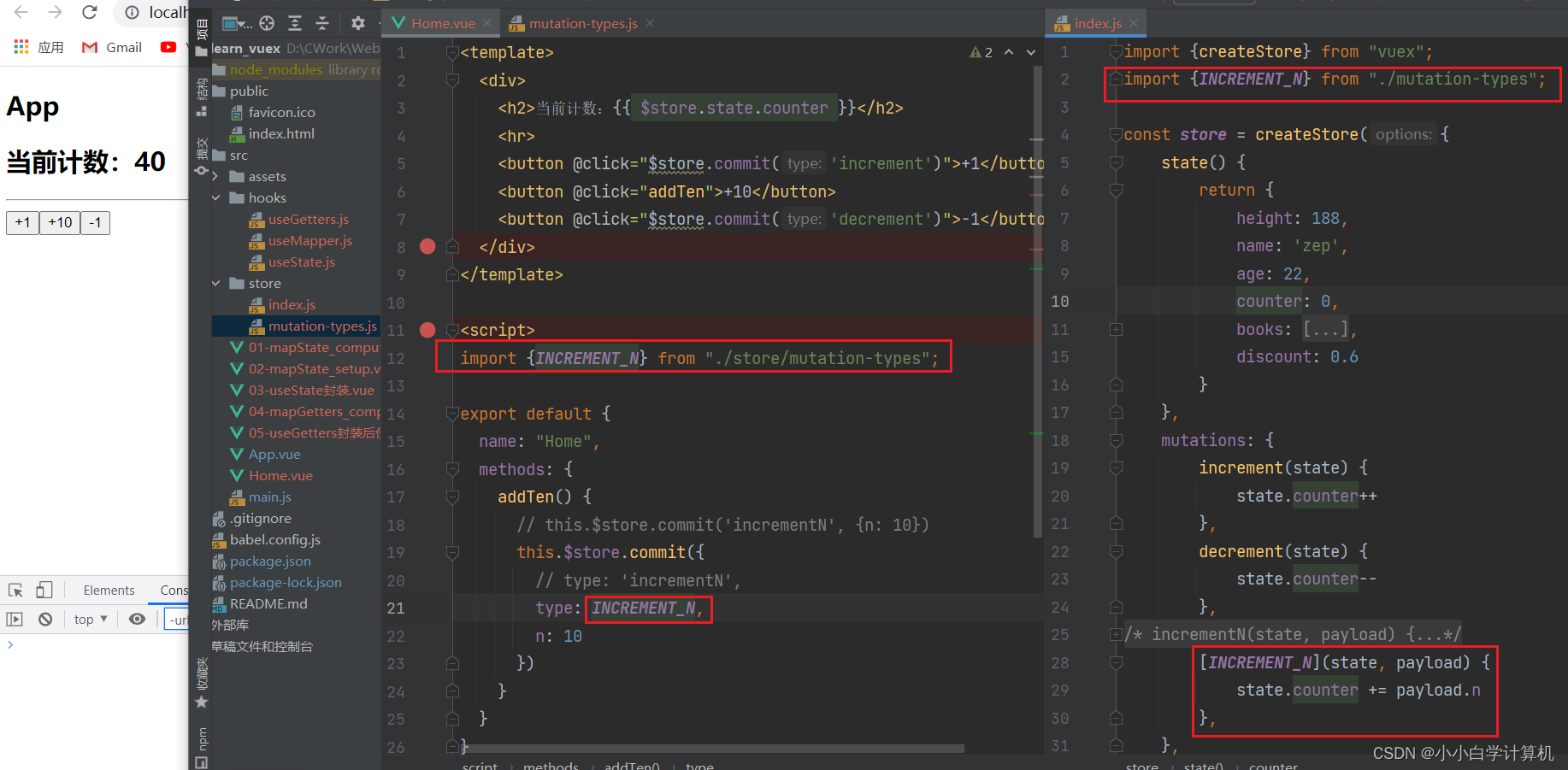Fold the export default block on line 14
The width and height of the screenshot is (1568, 770).
(x=452, y=414)
